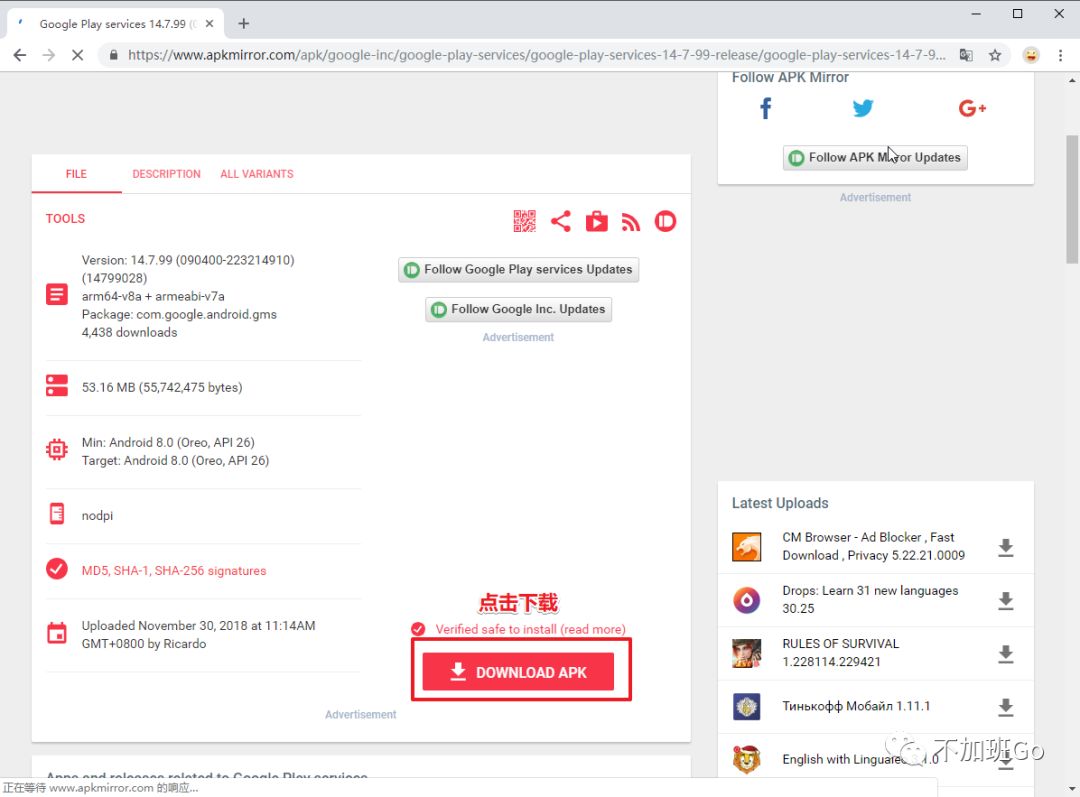Open the Play Store briefcase icon
Image resolution: width=1080 pixels, height=797 pixels.
(596, 221)
